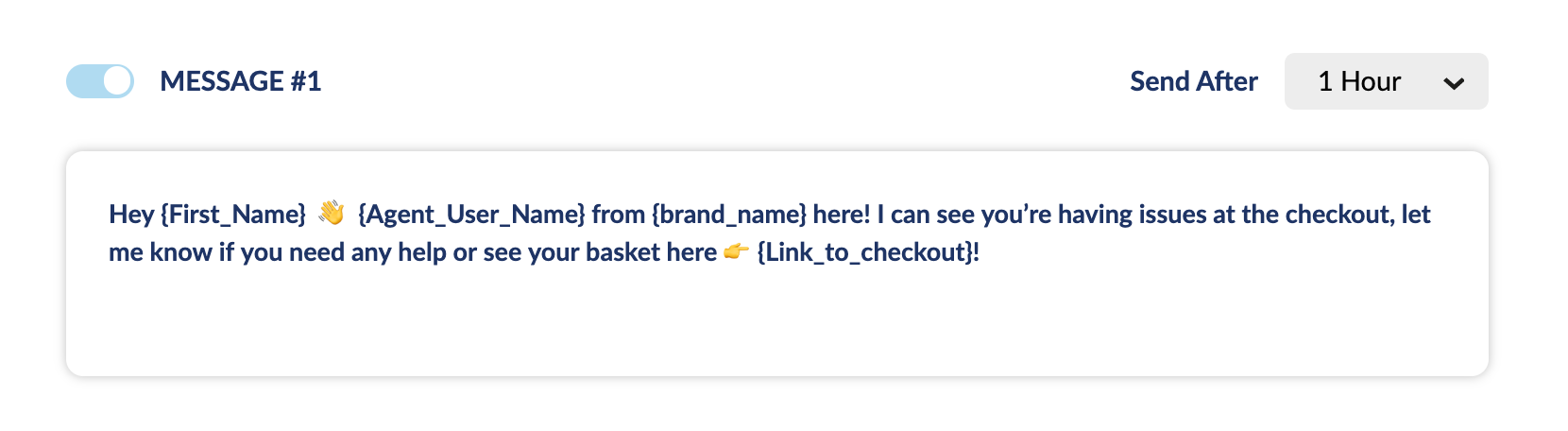Viewport: 1568px width, 431px height.
Task: Place cursor on {brand_name} placeholder
Action: pos(728,215)
